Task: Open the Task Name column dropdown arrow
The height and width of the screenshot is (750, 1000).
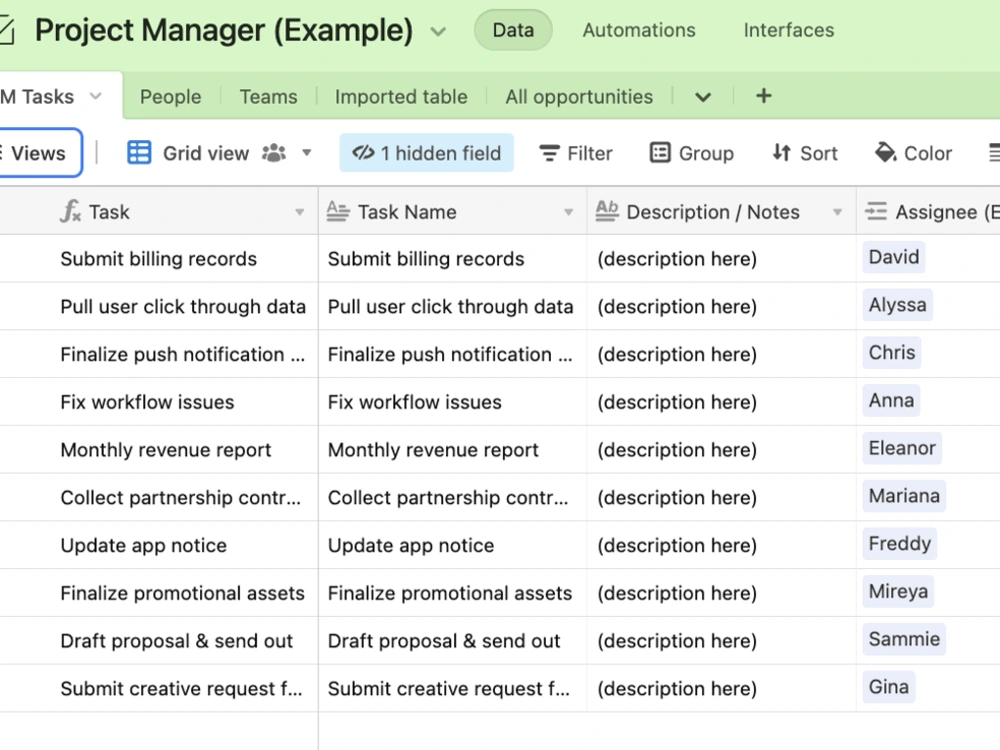Action: pyautogui.click(x=568, y=212)
